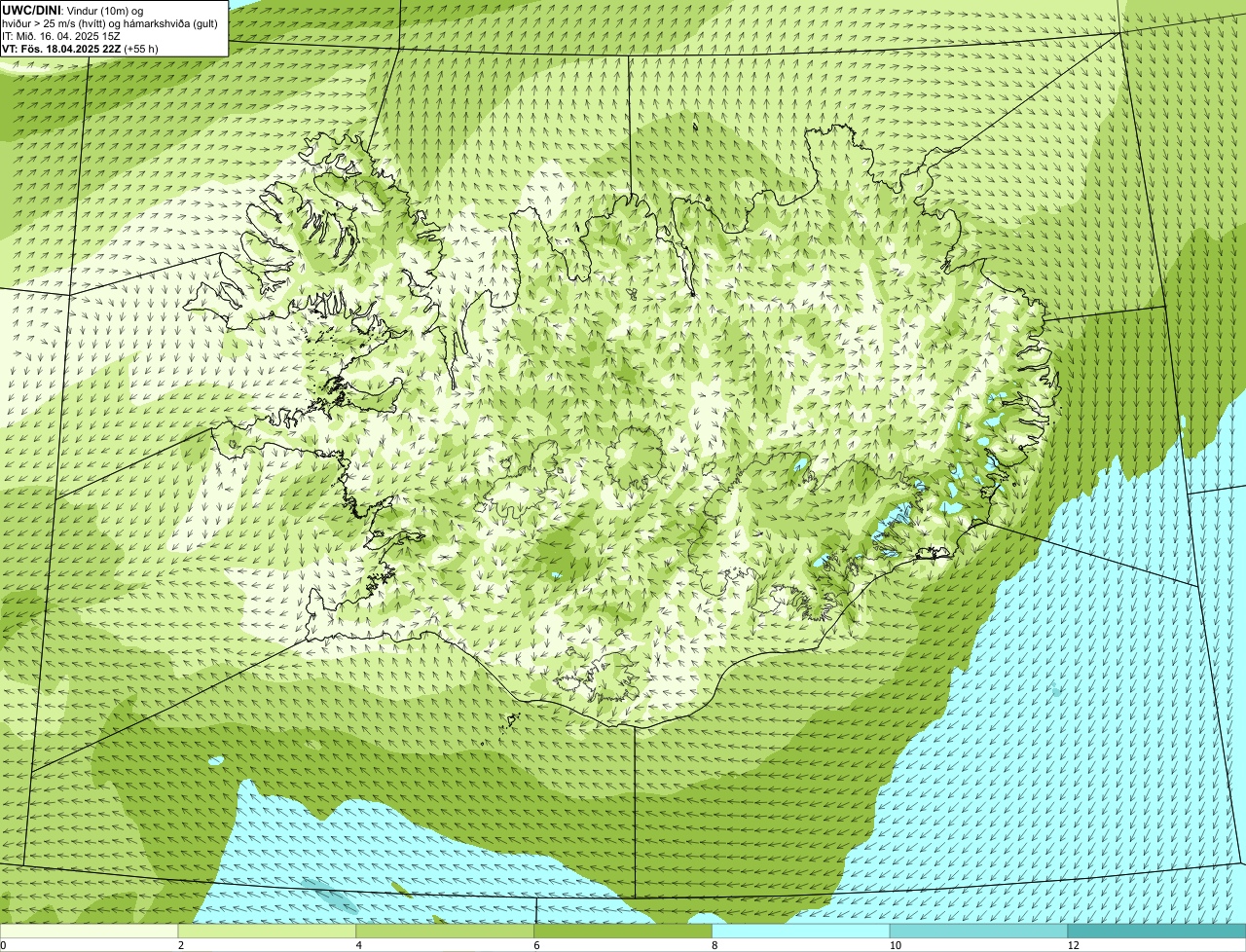Screen dimensions: 1246x952
Task: Click the "8" scale label
Action: pyautogui.click(x=715, y=945)
